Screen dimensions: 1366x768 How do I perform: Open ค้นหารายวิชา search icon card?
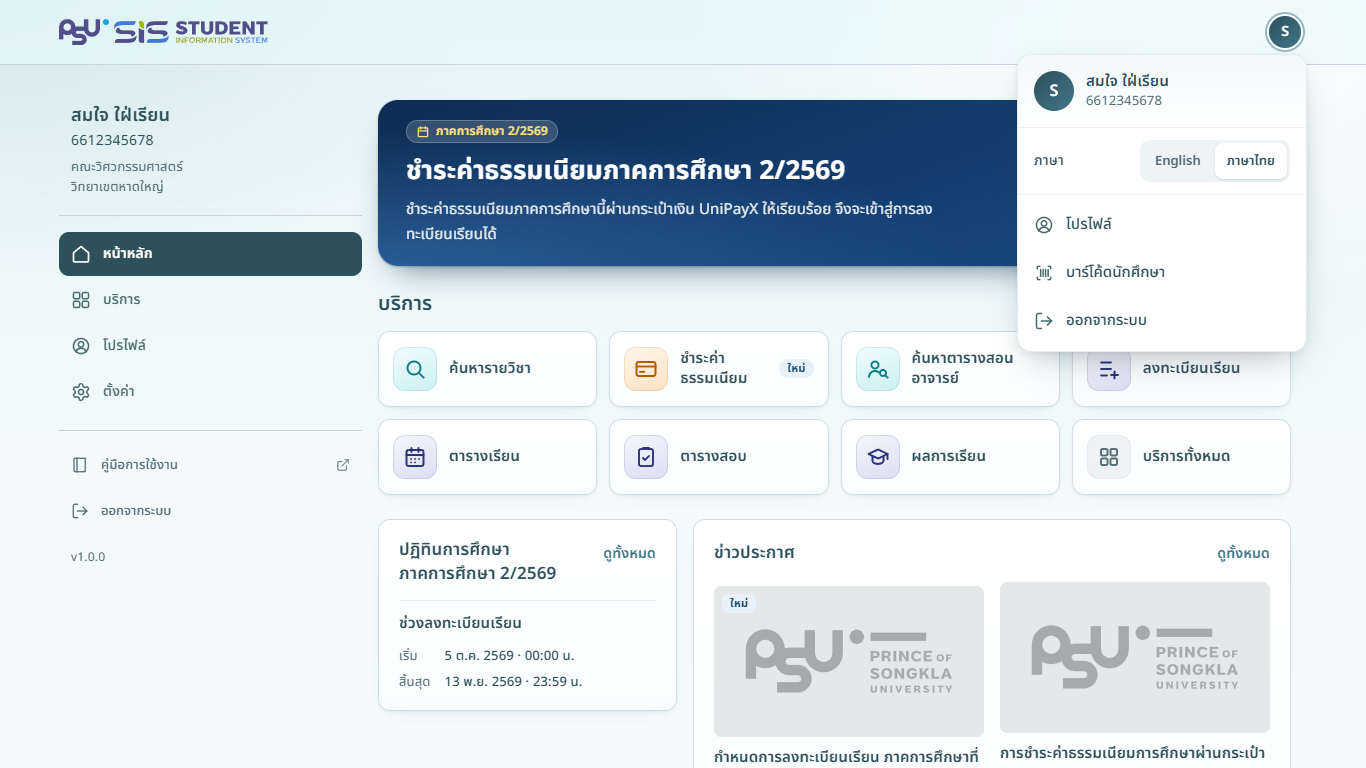(x=415, y=369)
